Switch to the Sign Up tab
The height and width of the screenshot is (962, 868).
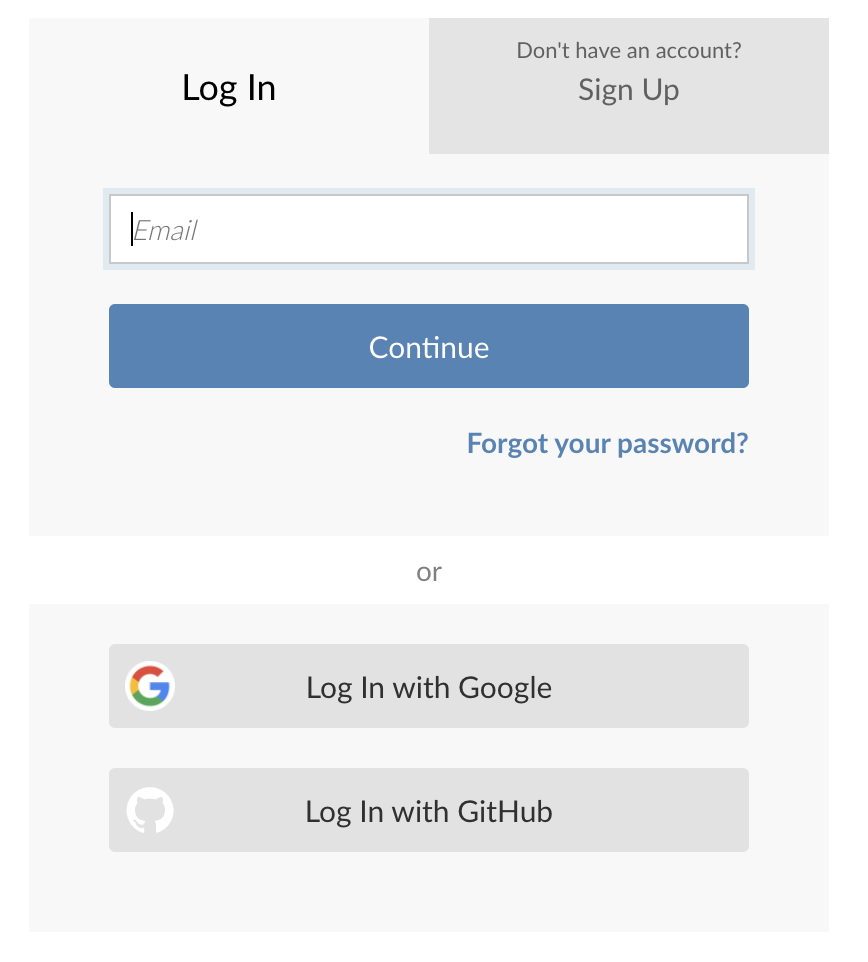click(x=628, y=86)
